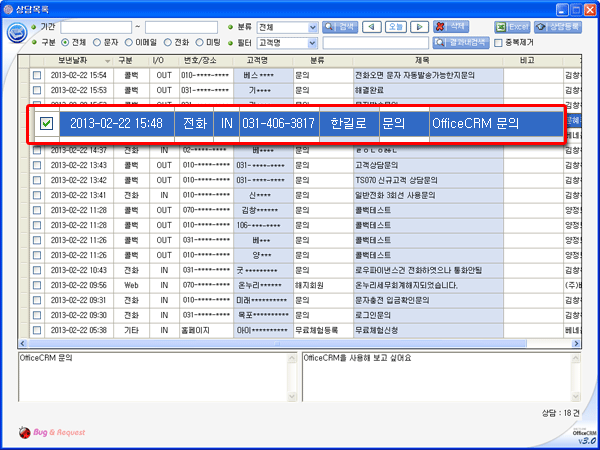Click the 오늘 today button
600x450 pixels.
[x=395, y=26]
